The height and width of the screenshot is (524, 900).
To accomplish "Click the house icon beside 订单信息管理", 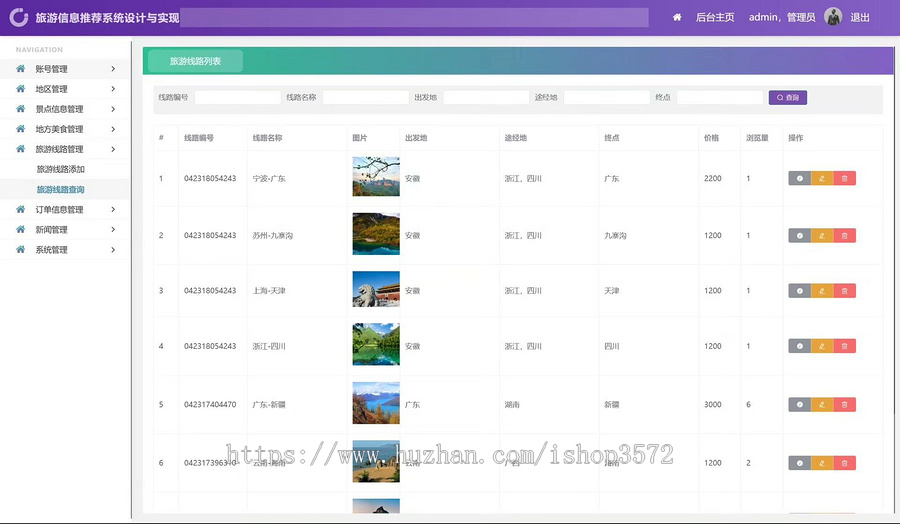I will (21, 209).
